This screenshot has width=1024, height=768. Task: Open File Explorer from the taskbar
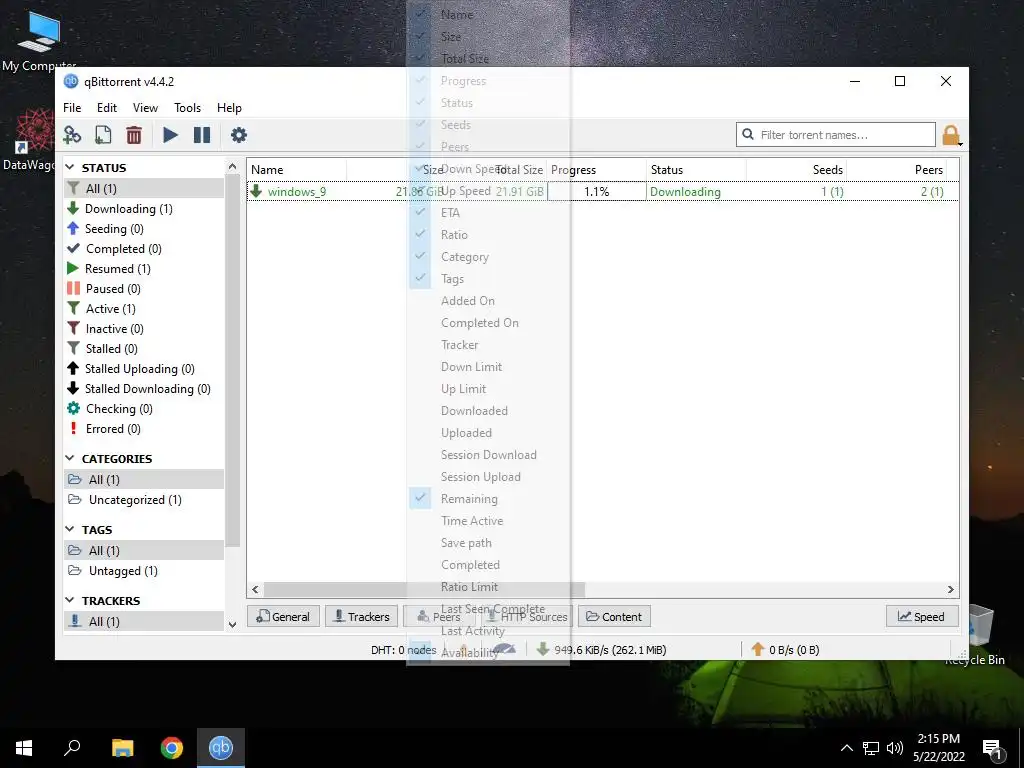(x=122, y=748)
